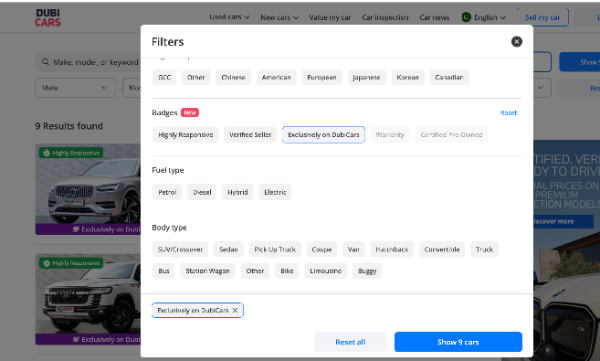The height and width of the screenshot is (361, 600).
Task: Choose Petrol fuel type
Action: click(x=167, y=192)
